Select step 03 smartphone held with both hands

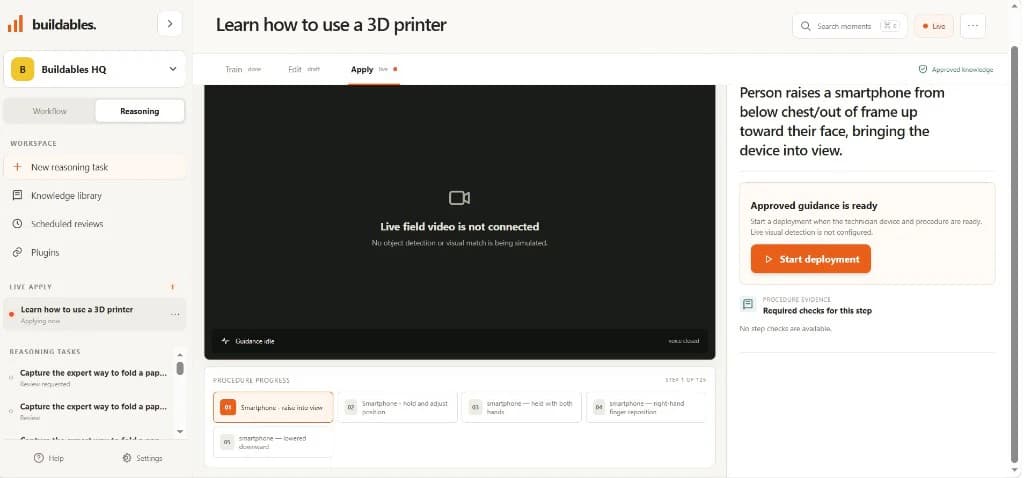pos(521,407)
